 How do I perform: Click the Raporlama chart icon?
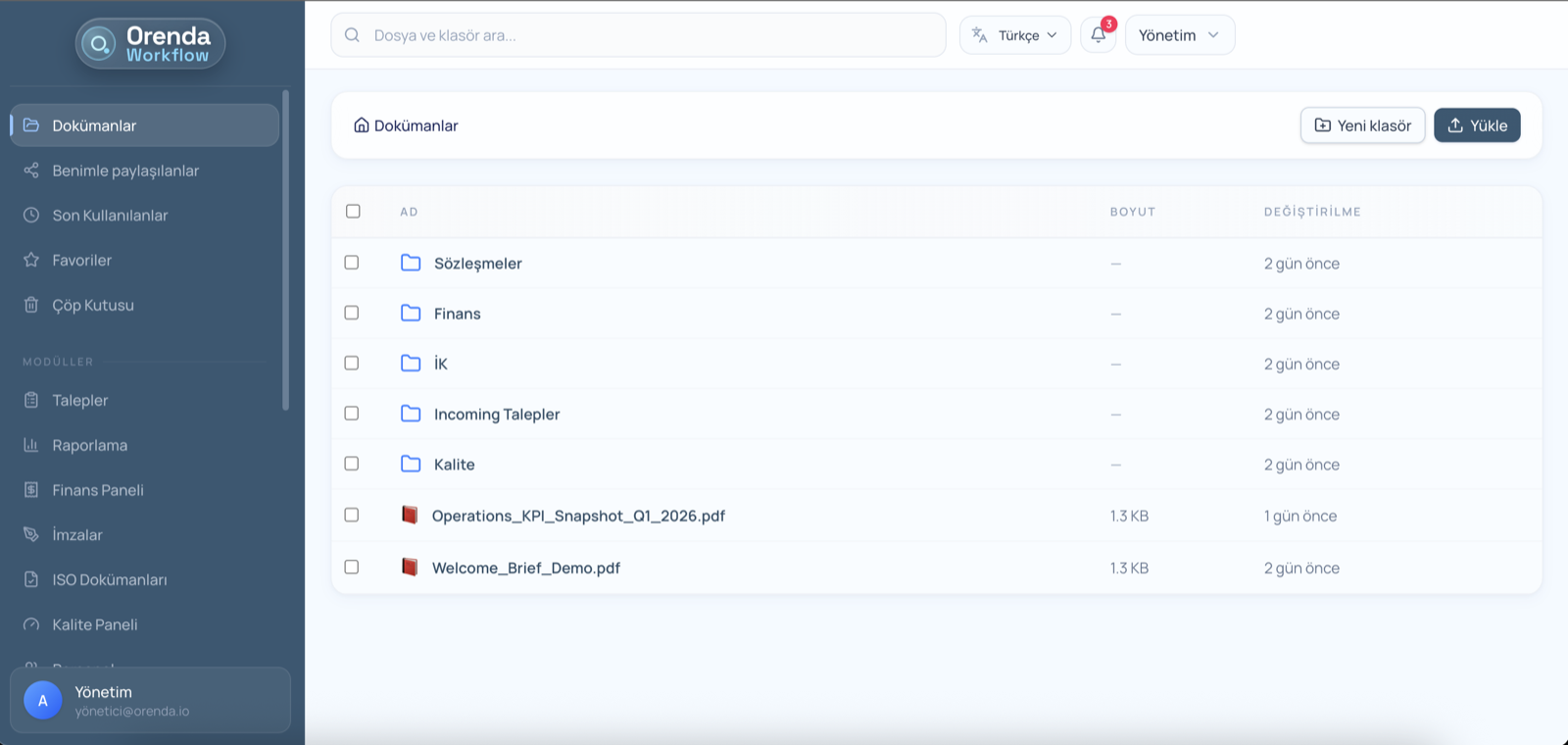(x=31, y=445)
